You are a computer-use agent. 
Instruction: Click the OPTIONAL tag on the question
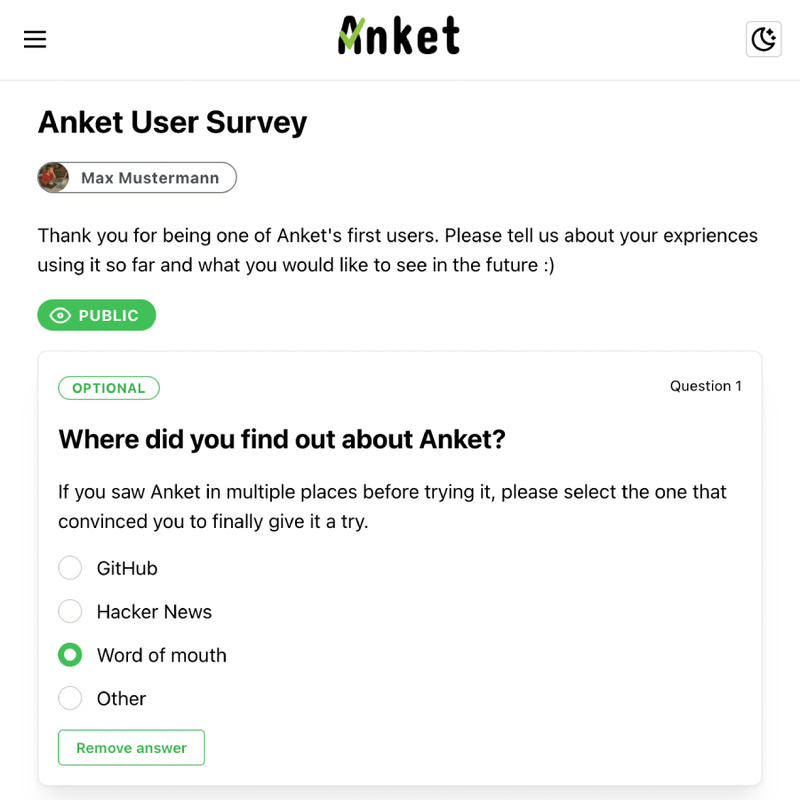[109, 388]
